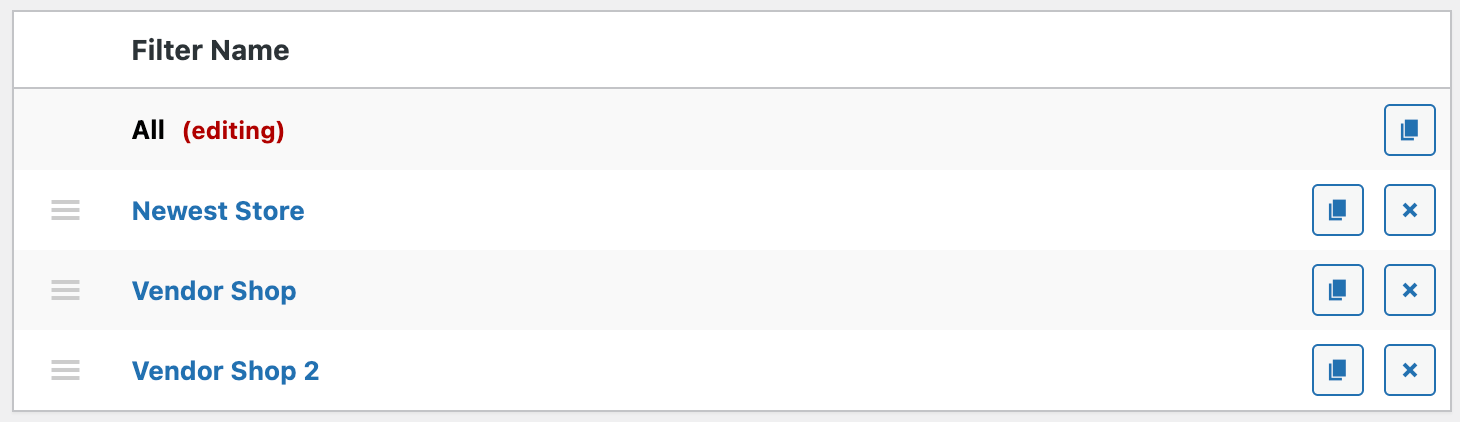Select the Vendor Shop 2 reorder handle

(x=65, y=370)
